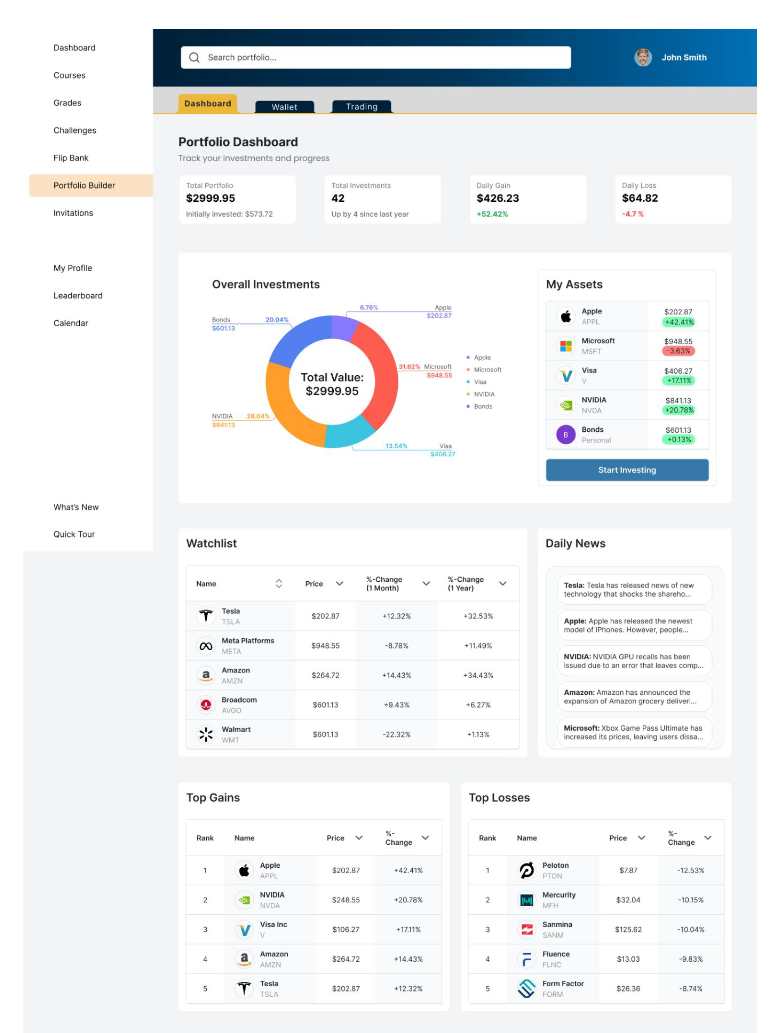Click the Mercurity logo in Top Losses
Image resolution: width=770 pixels, height=1033 pixels.
(x=526, y=900)
